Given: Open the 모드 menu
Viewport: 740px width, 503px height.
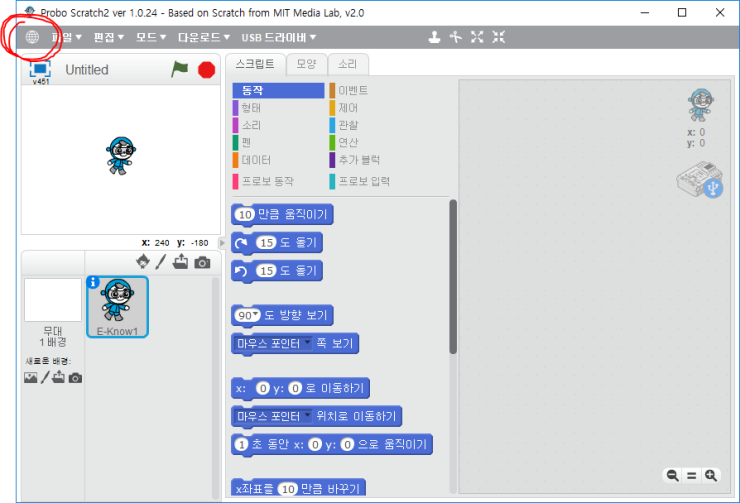Looking at the screenshot, I should 151,37.
